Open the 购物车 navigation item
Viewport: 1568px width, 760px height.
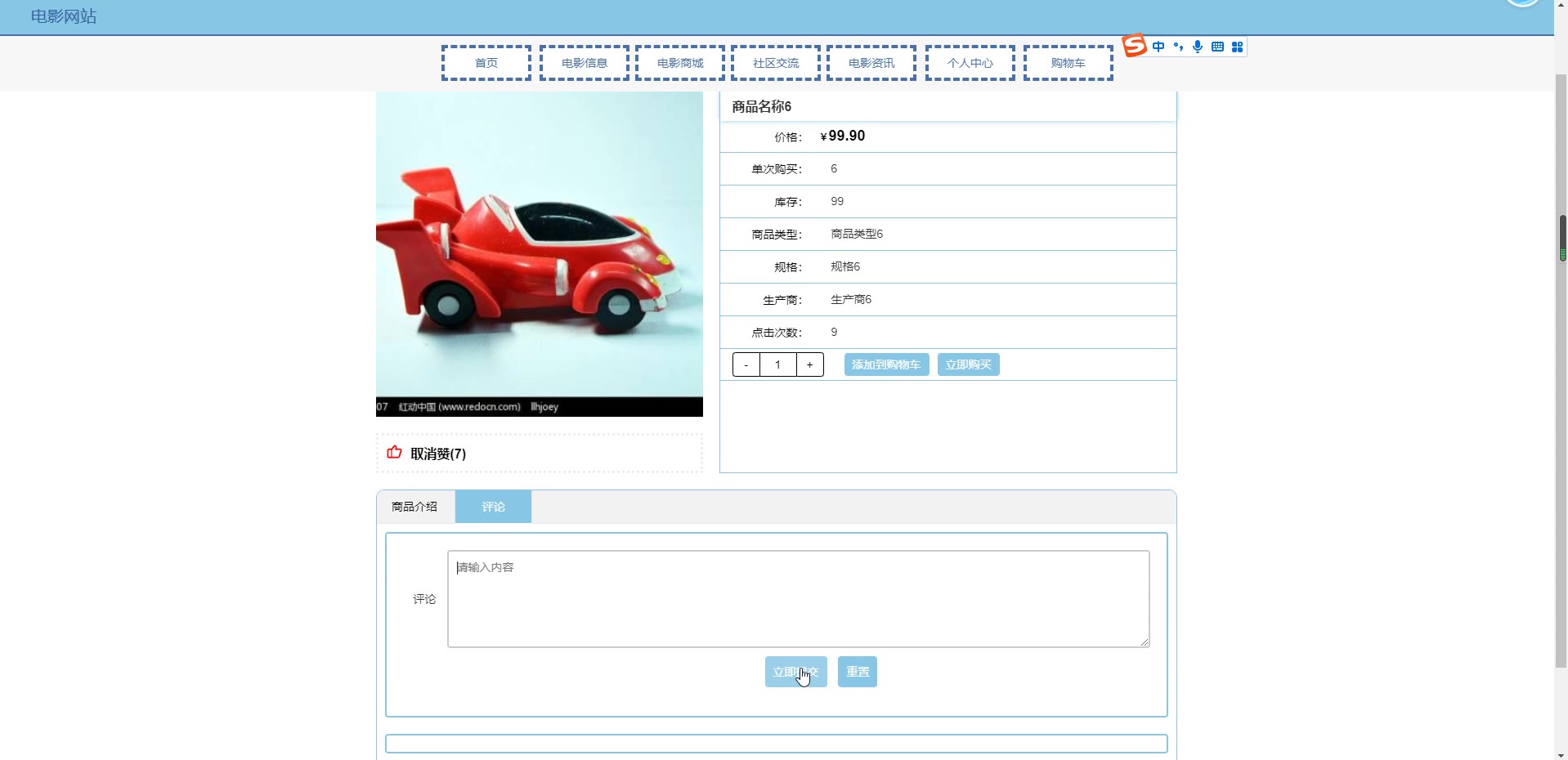point(1068,63)
